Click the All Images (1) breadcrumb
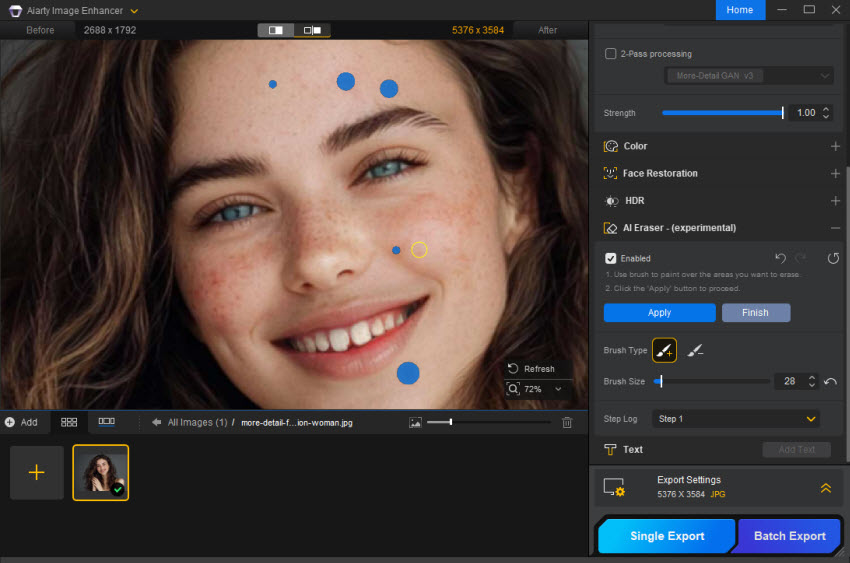850x563 pixels. 197,423
